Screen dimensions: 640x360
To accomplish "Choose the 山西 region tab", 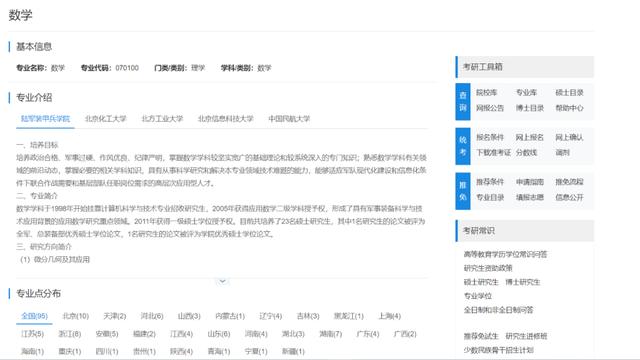I will (x=189, y=316).
